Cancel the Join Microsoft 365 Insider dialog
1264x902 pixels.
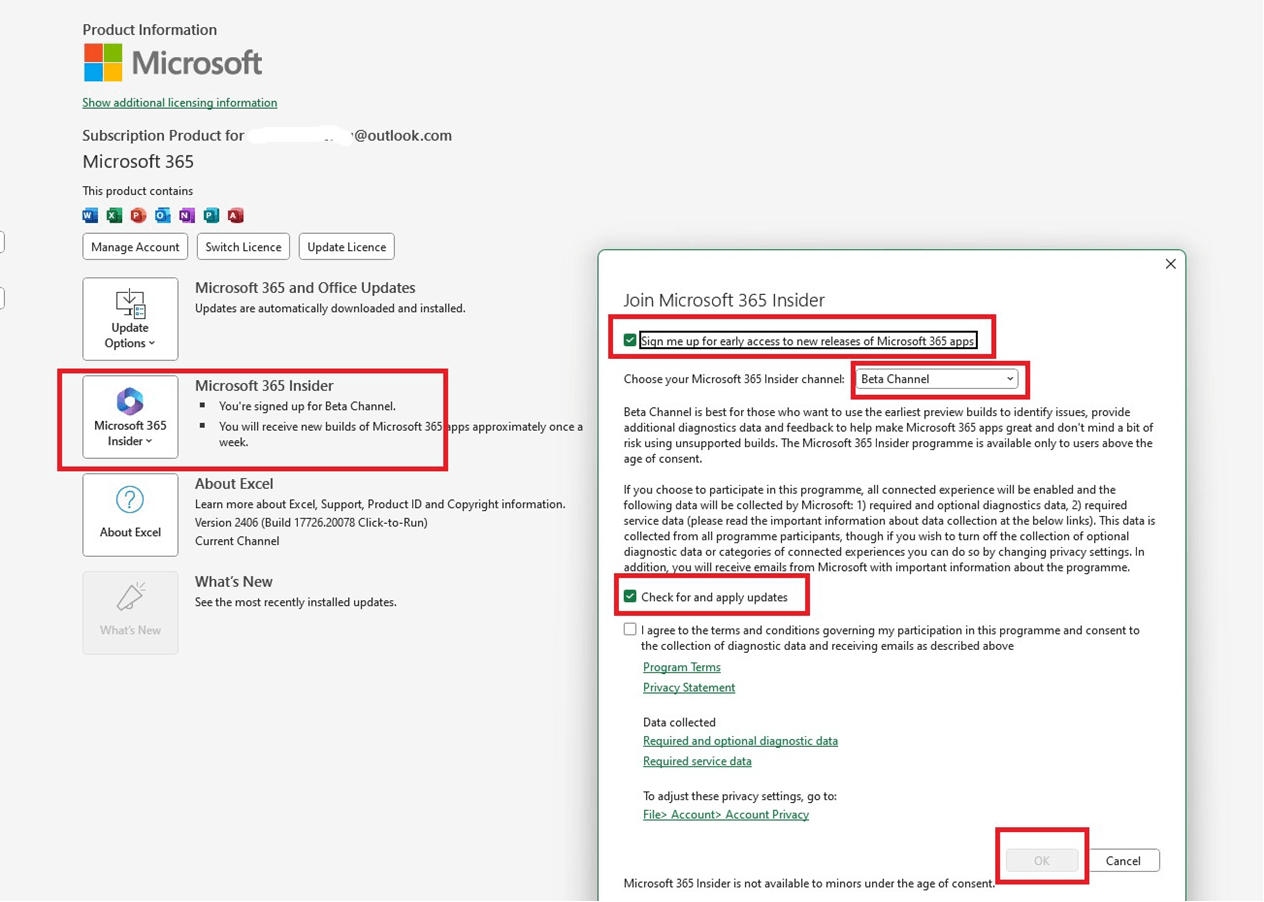point(1123,861)
